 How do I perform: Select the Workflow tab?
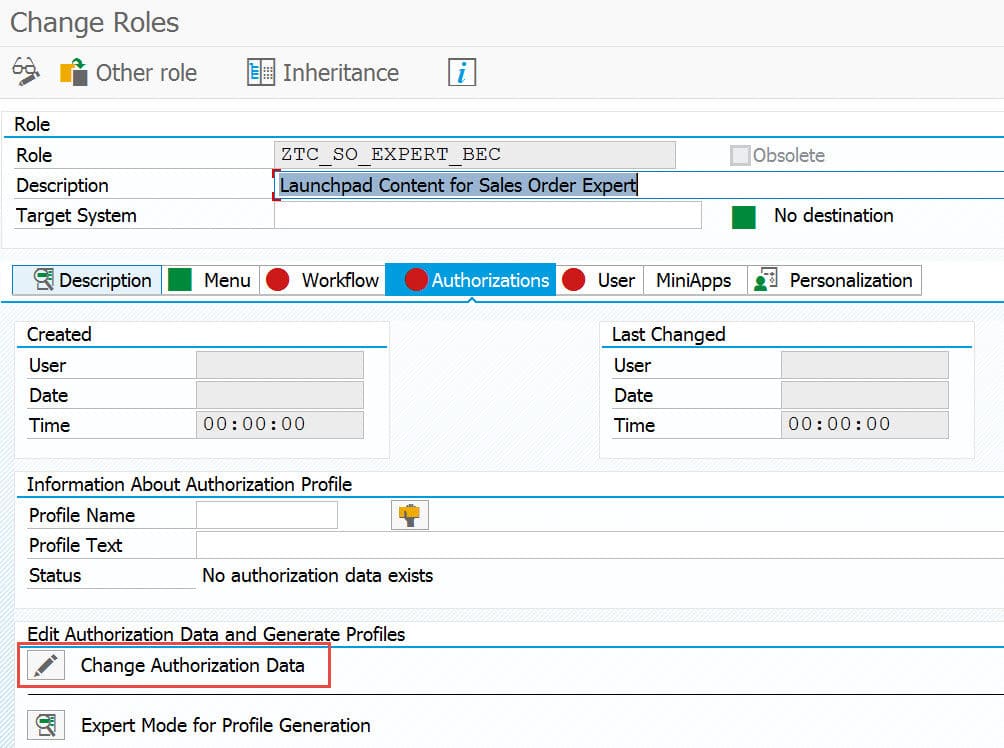[324, 280]
